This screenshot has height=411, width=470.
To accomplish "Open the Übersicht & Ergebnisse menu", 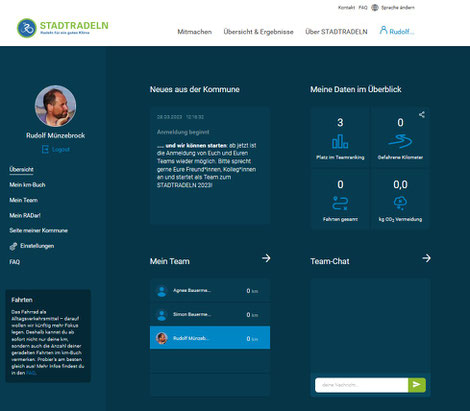I will point(258,32).
